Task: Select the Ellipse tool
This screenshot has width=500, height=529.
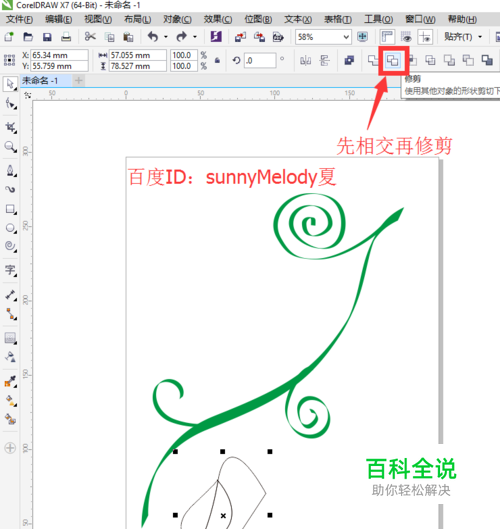Action: 10,228
